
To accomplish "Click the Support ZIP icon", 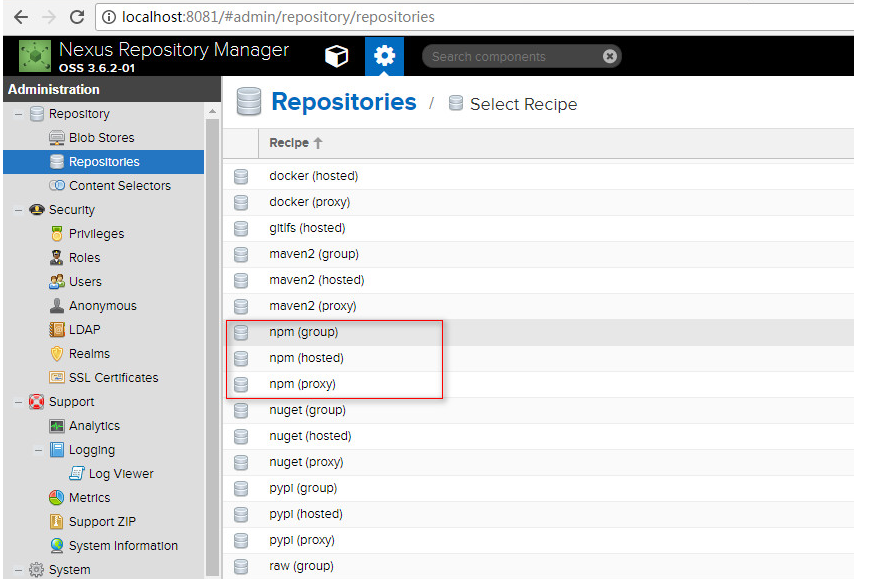I will point(56,521).
